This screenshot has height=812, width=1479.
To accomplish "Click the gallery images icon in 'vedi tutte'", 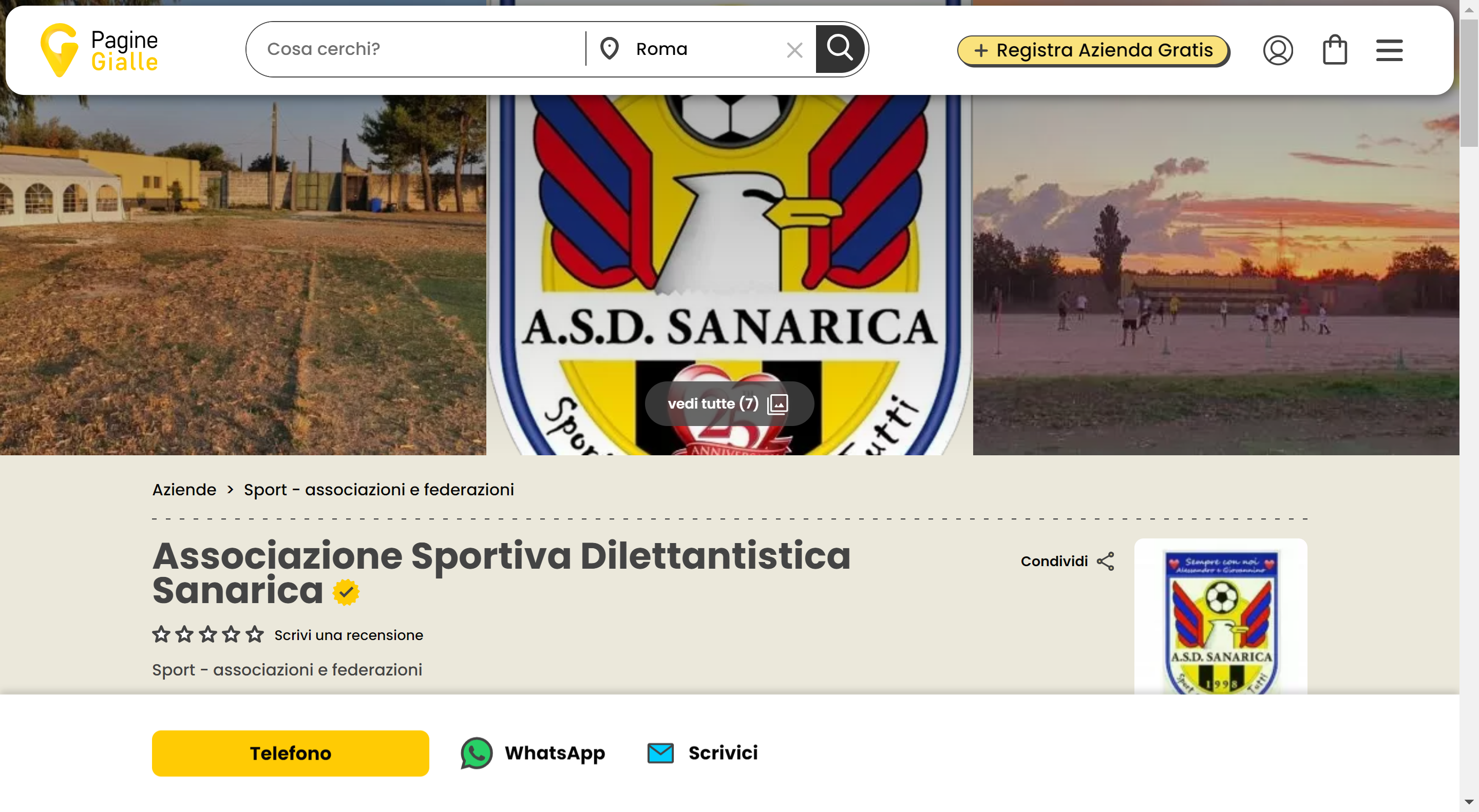I will point(778,404).
